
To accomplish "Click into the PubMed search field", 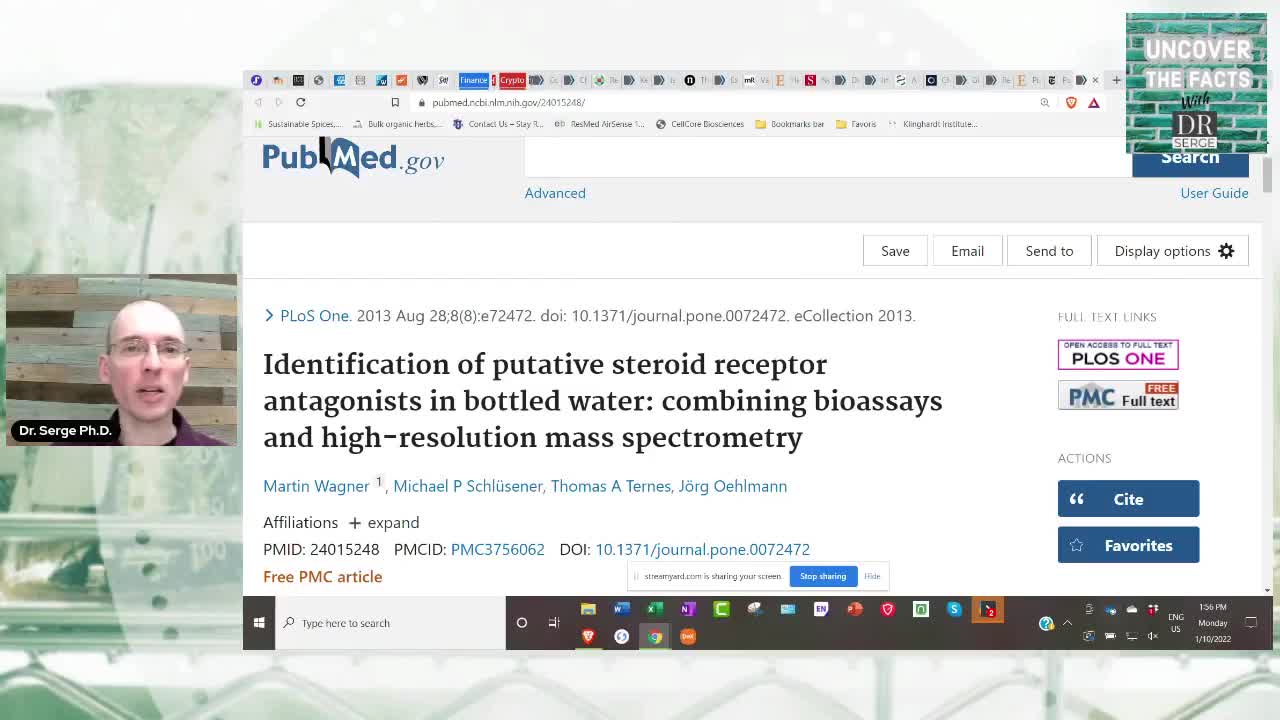I will click(828, 158).
